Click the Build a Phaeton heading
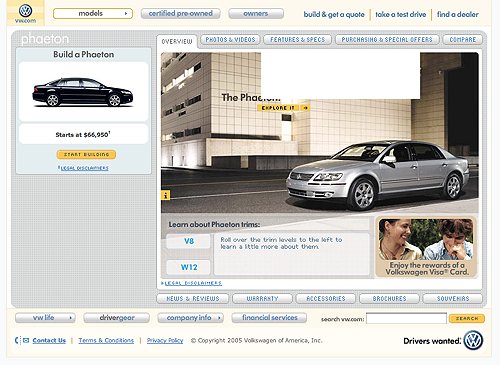500x365 pixels. [x=84, y=54]
